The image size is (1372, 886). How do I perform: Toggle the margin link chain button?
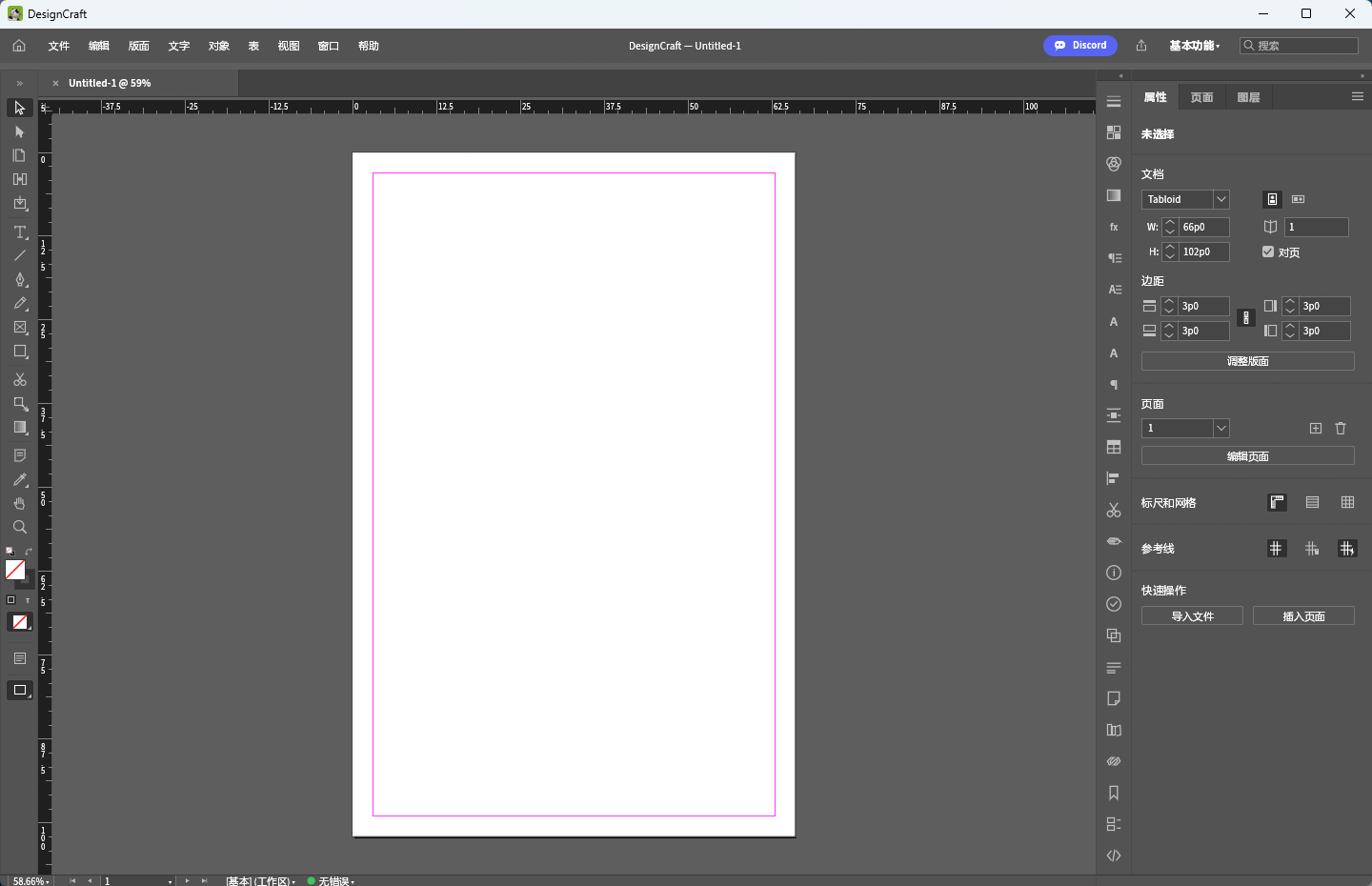point(1246,318)
